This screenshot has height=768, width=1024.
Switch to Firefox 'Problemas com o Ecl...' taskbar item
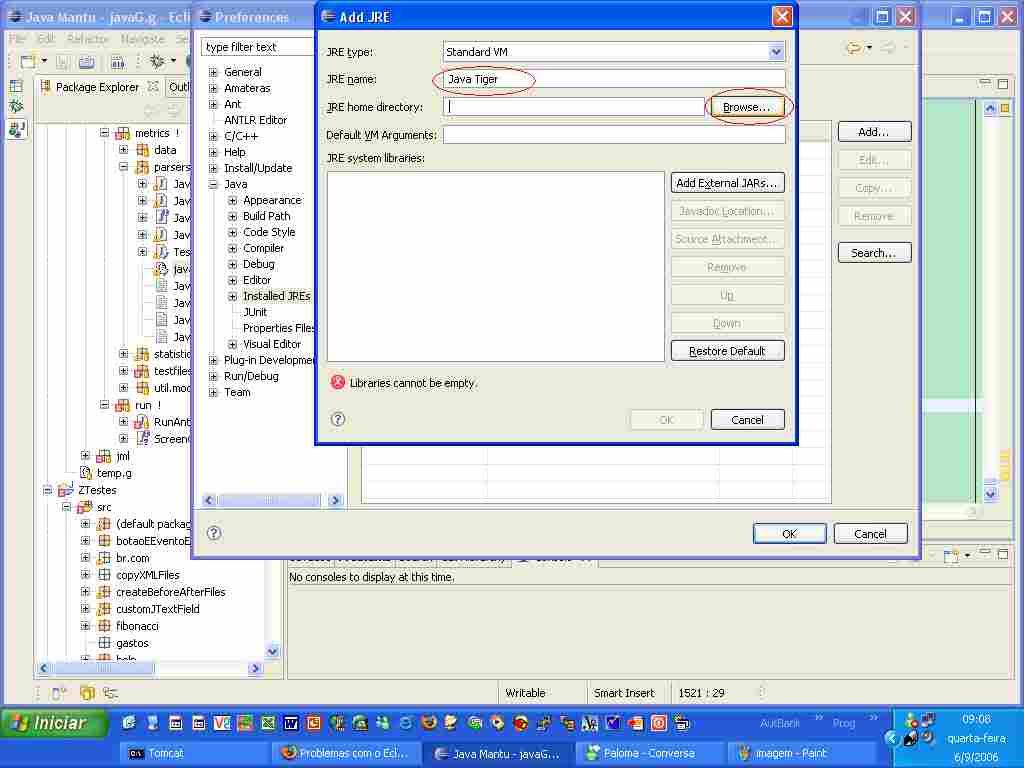pyautogui.click(x=345, y=753)
